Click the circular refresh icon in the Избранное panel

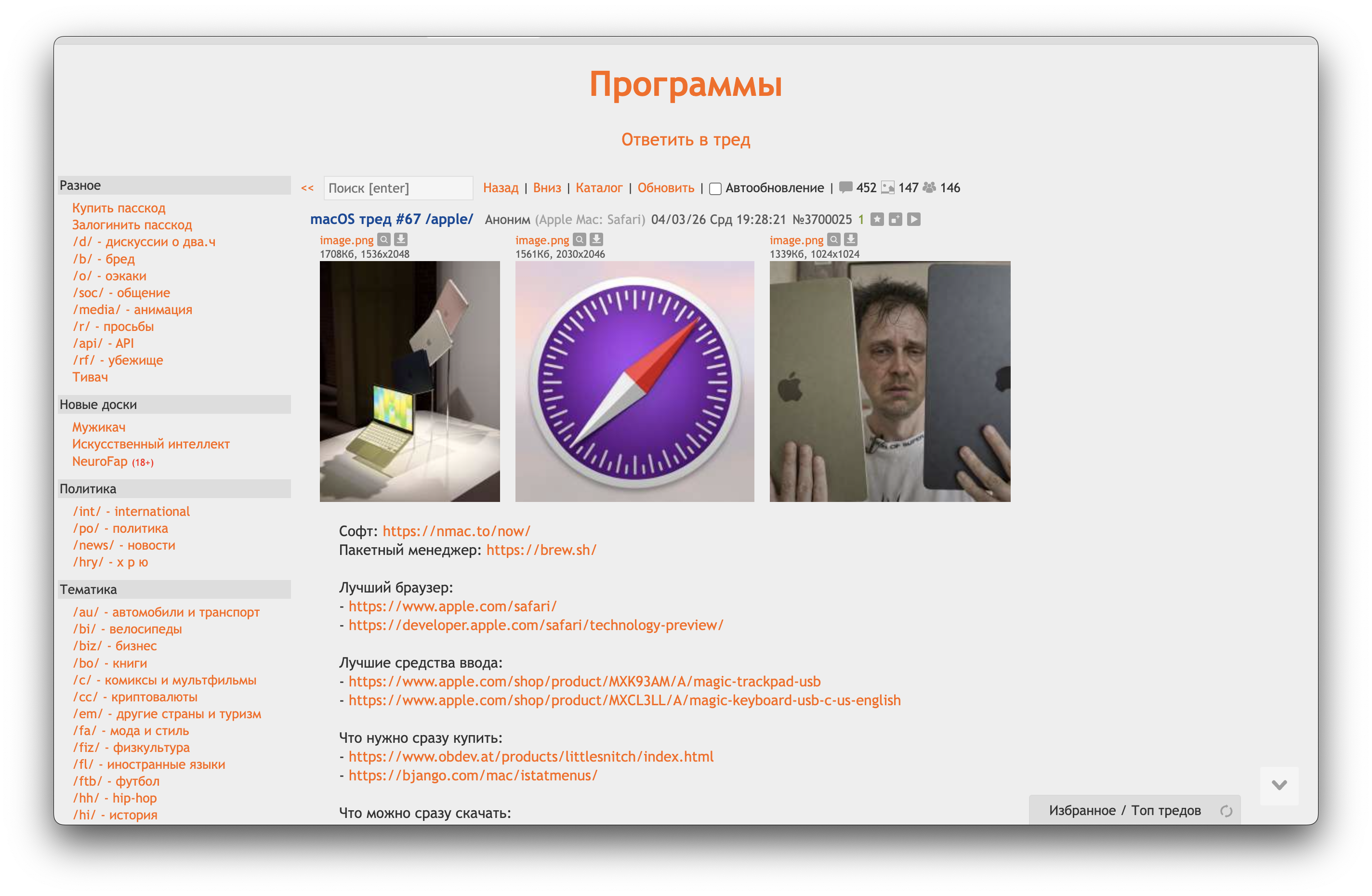[1226, 811]
